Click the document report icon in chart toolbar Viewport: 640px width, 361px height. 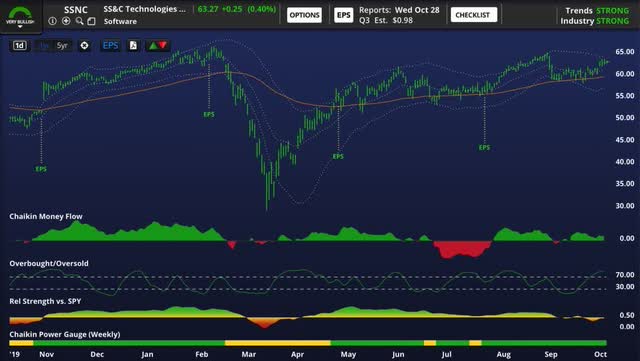pyautogui.click(x=133, y=45)
